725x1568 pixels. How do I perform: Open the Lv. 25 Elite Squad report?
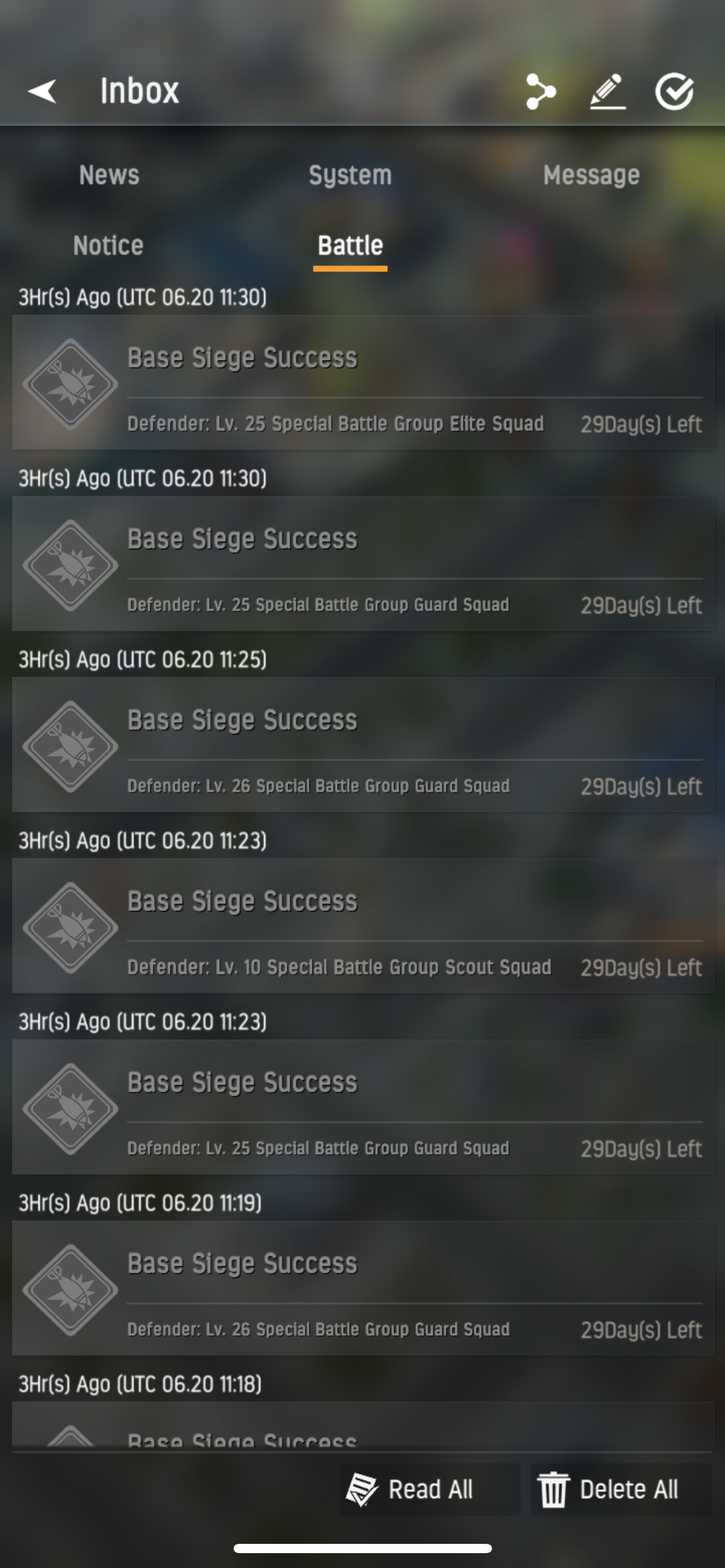click(363, 383)
